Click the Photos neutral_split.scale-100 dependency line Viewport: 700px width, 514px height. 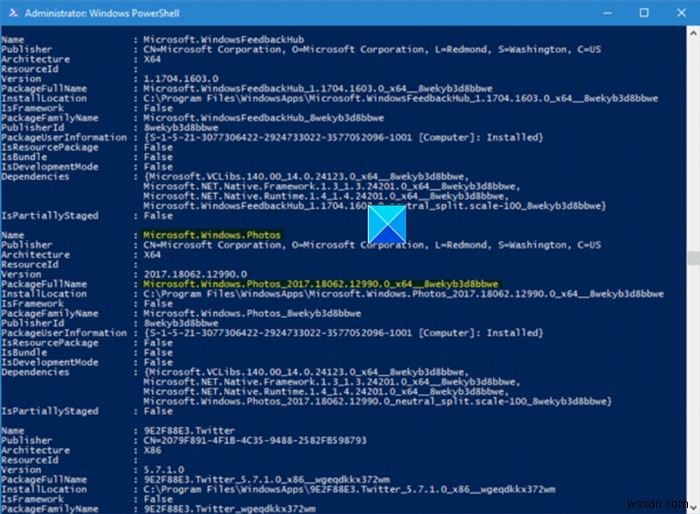click(377, 401)
